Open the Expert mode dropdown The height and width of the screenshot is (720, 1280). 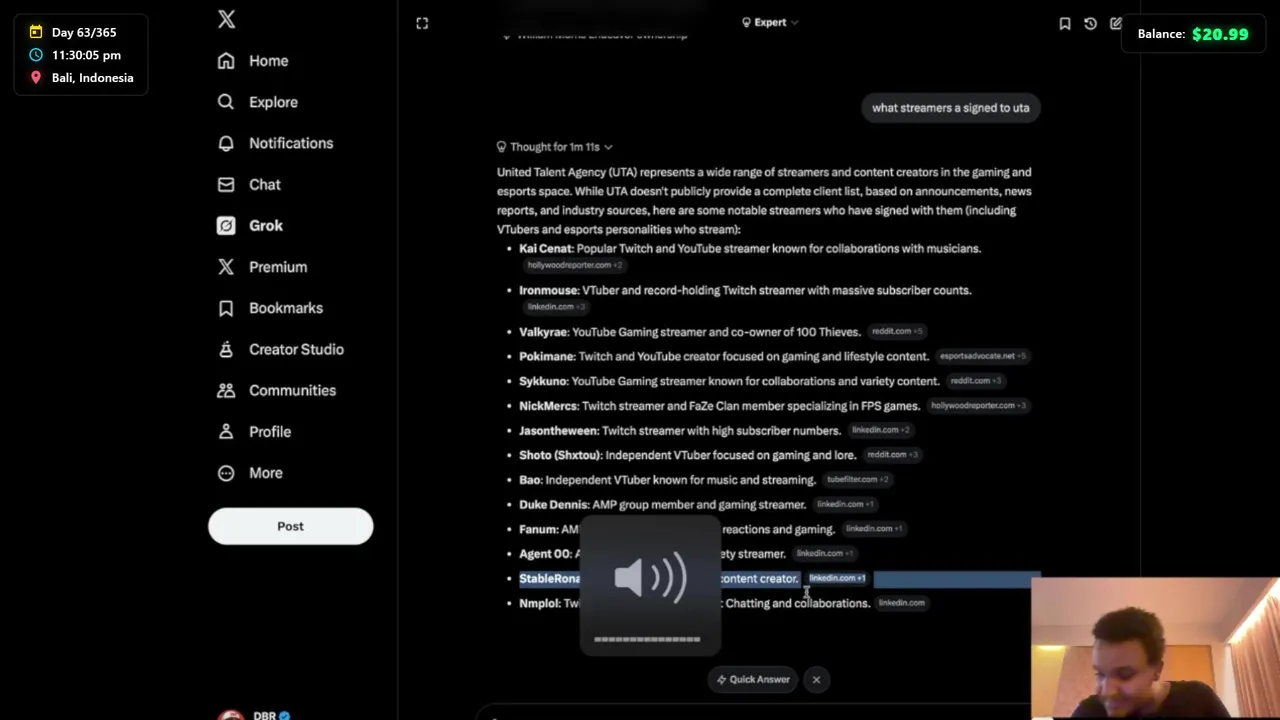pyautogui.click(x=770, y=22)
